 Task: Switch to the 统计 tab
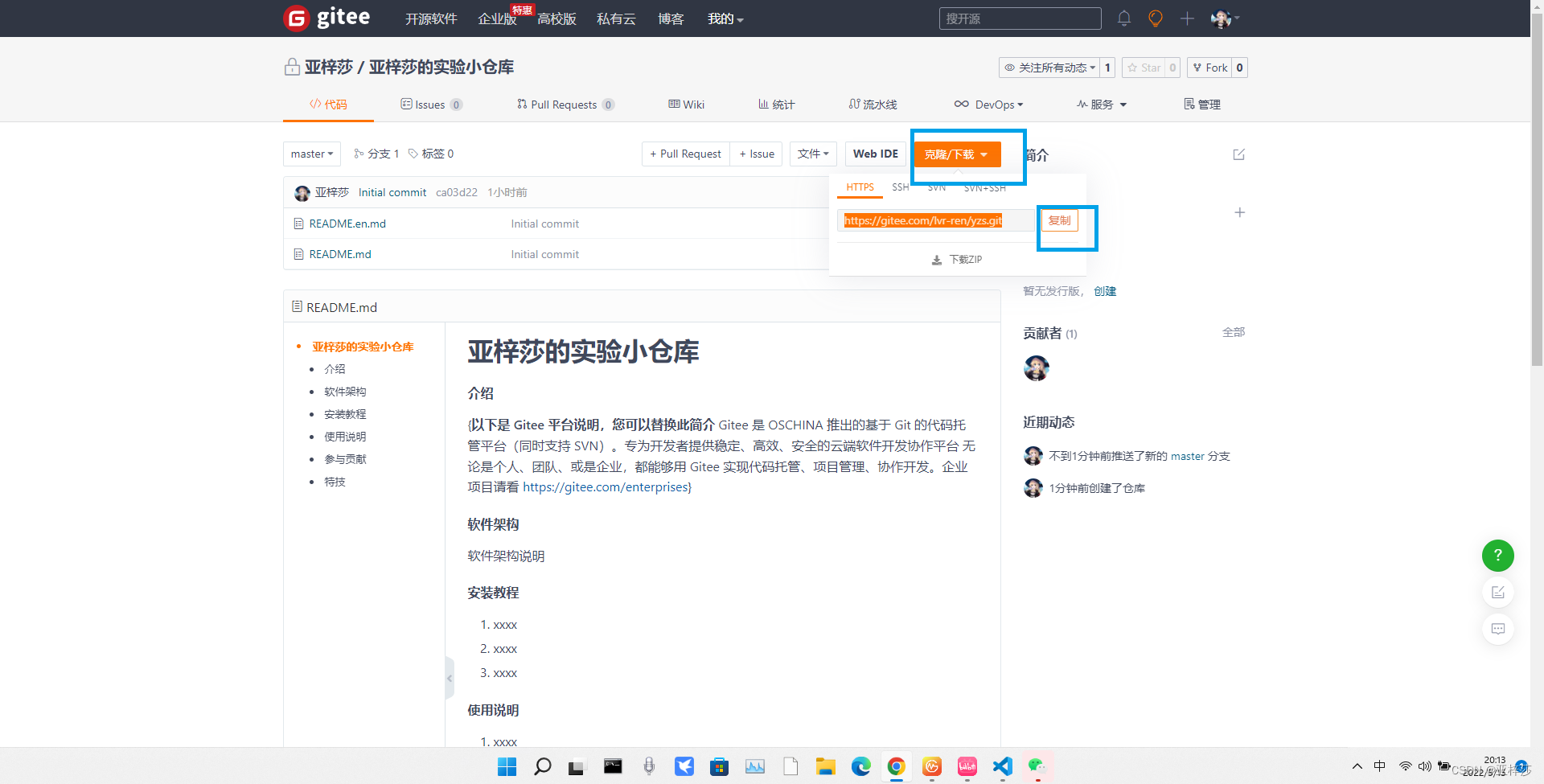776,105
